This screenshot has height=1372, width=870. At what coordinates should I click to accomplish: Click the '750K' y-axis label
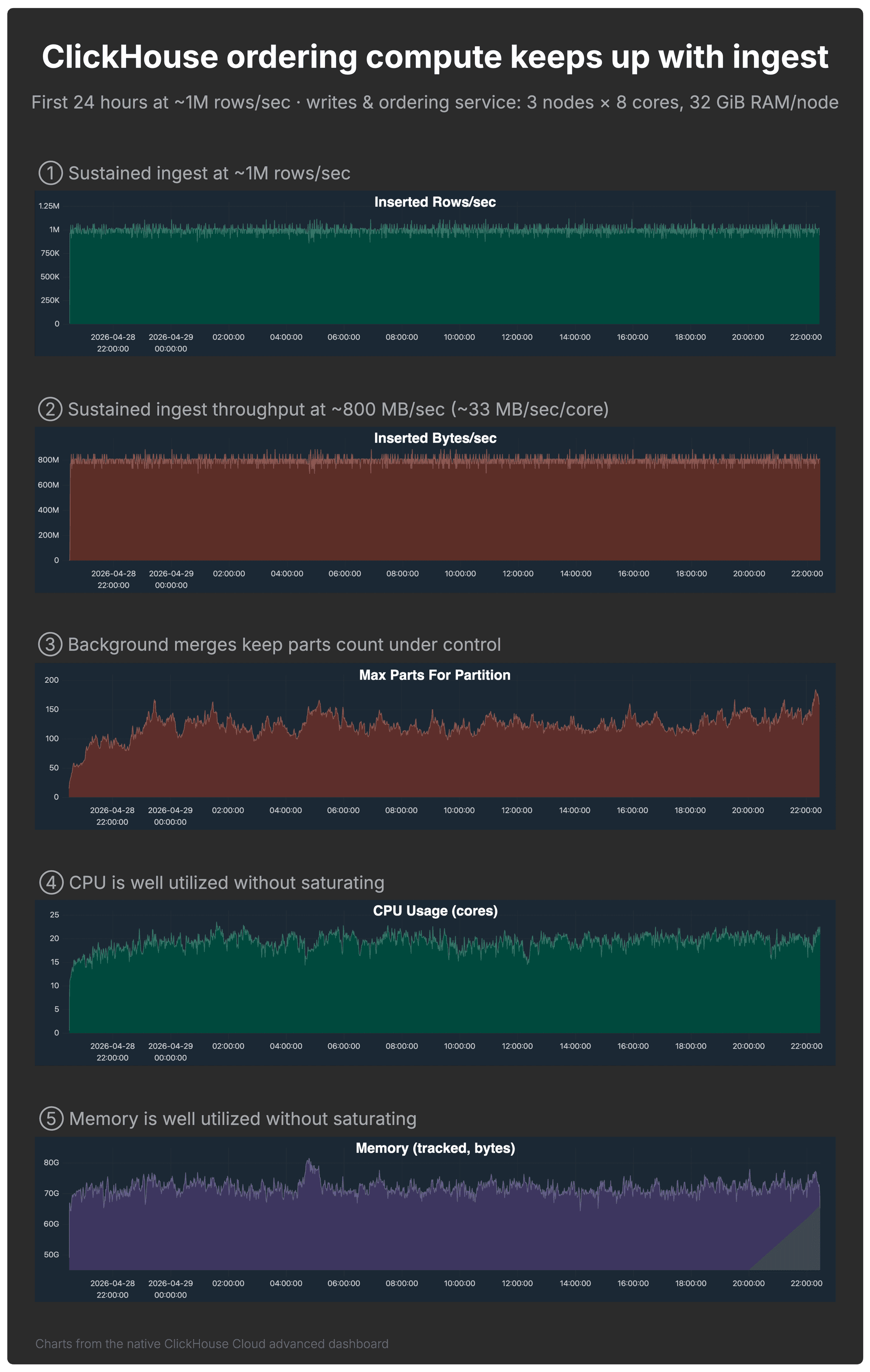(x=50, y=253)
